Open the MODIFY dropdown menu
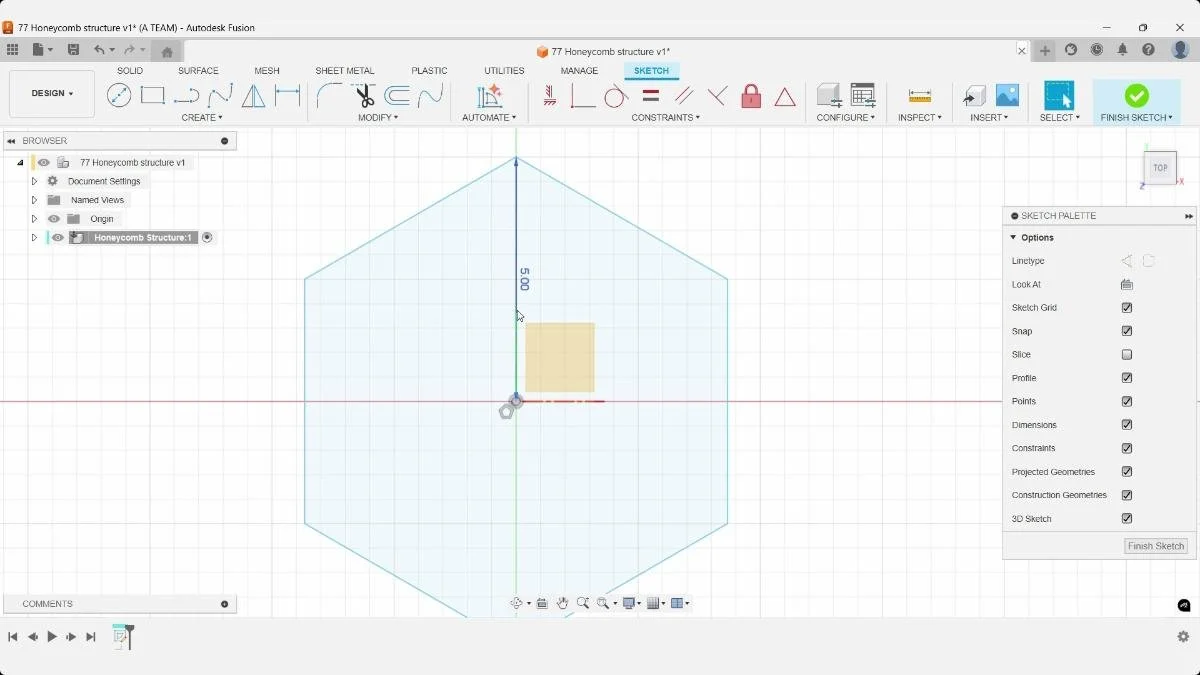 tap(378, 118)
